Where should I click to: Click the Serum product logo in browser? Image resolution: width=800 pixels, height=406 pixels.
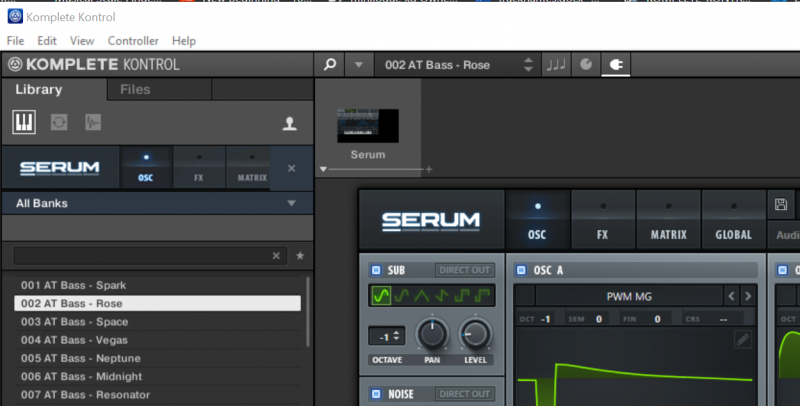point(60,168)
